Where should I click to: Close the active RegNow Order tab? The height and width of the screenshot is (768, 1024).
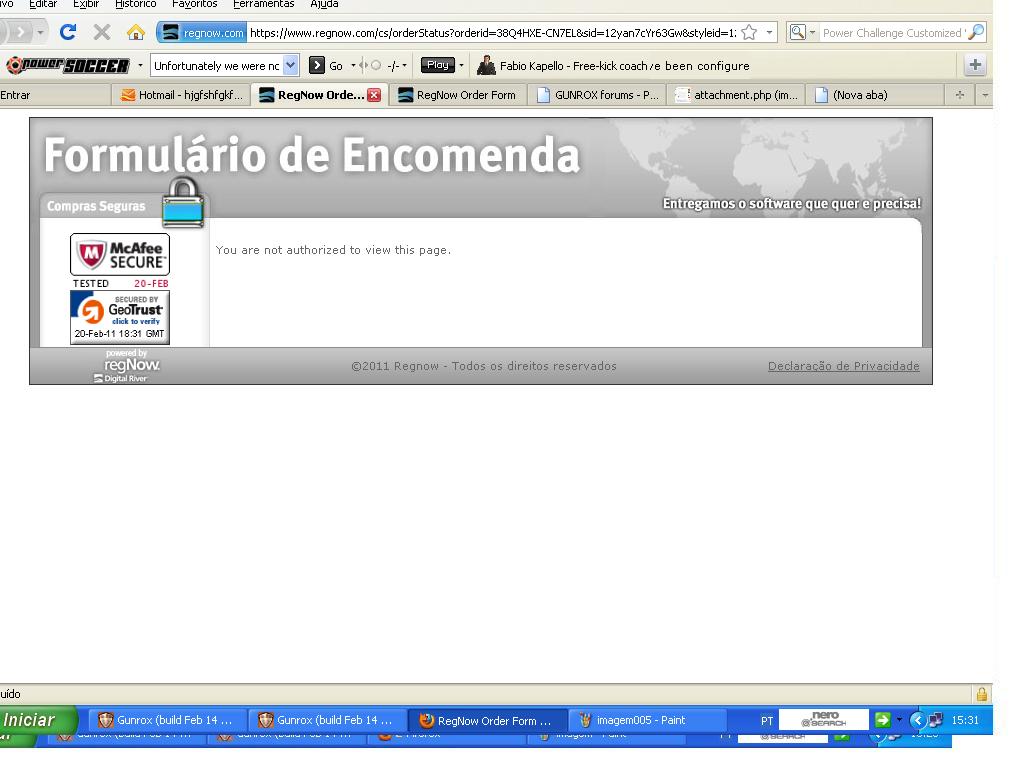374,95
